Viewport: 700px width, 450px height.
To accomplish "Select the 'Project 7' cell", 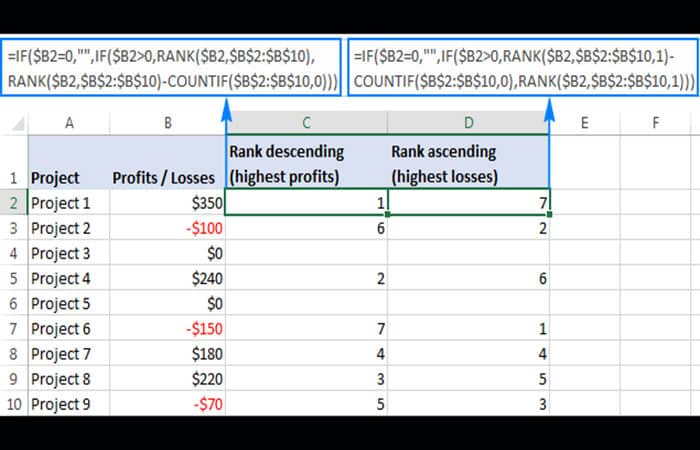I will [x=69, y=353].
